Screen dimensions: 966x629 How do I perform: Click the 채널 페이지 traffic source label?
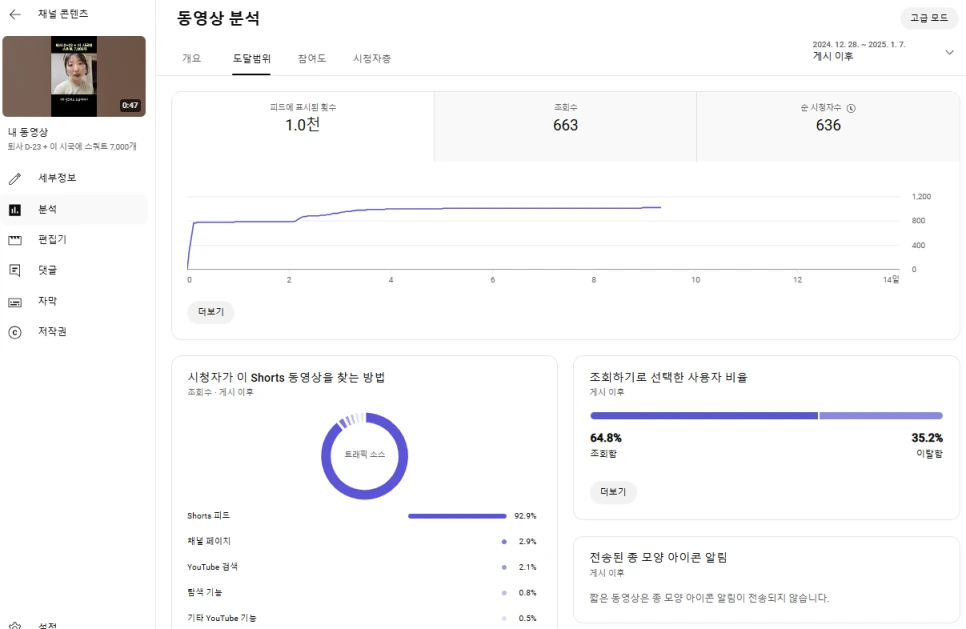(209, 541)
